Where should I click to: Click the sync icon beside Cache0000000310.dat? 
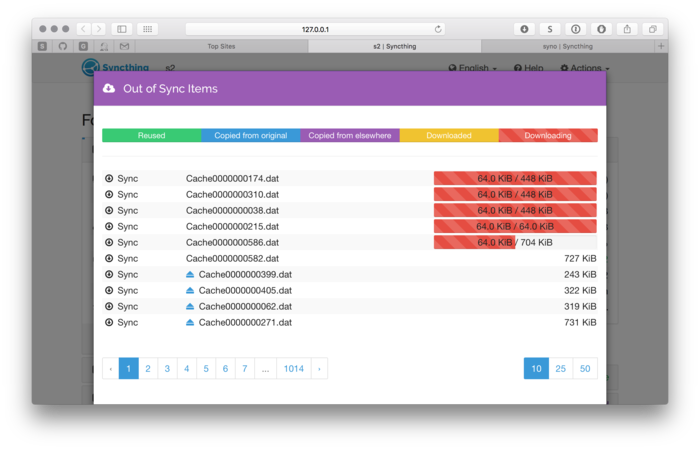tap(109, 194)
